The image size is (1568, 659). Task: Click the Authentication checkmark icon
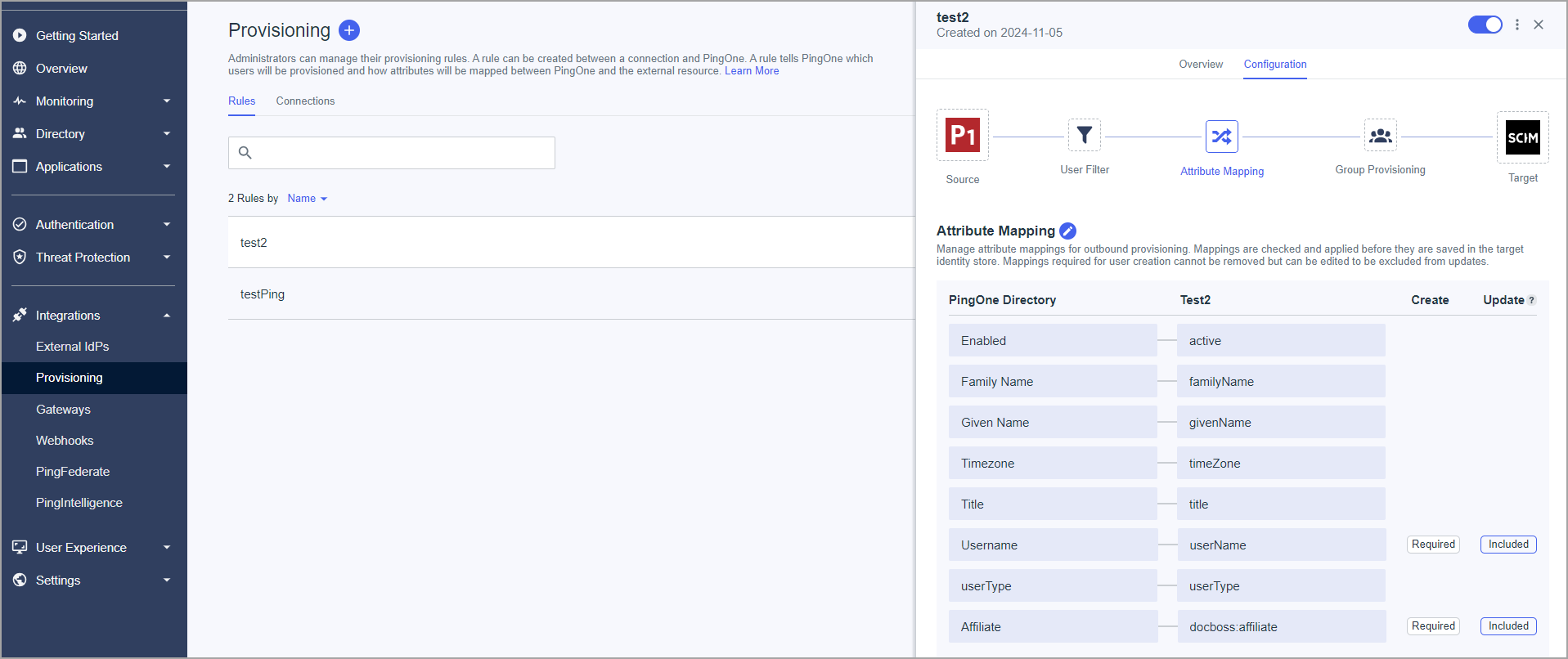(20, 224)
